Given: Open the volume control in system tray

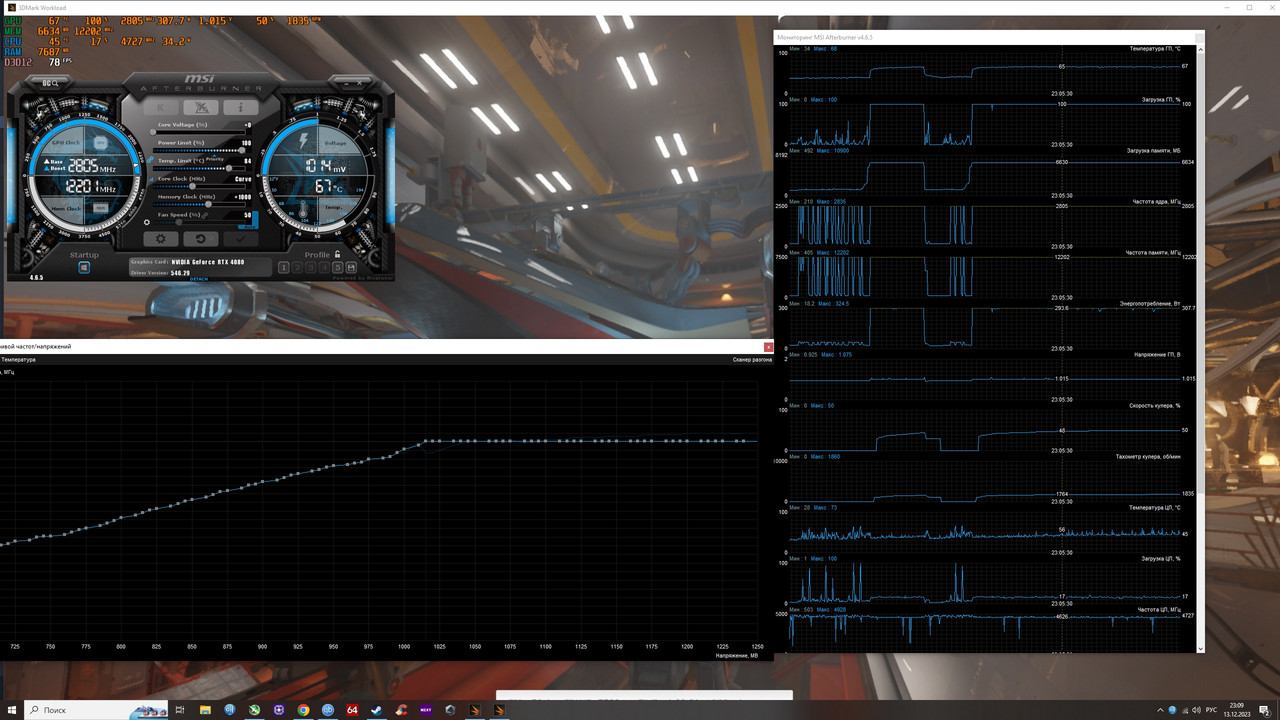Looking at the screenshot, I should point(1195,710).
